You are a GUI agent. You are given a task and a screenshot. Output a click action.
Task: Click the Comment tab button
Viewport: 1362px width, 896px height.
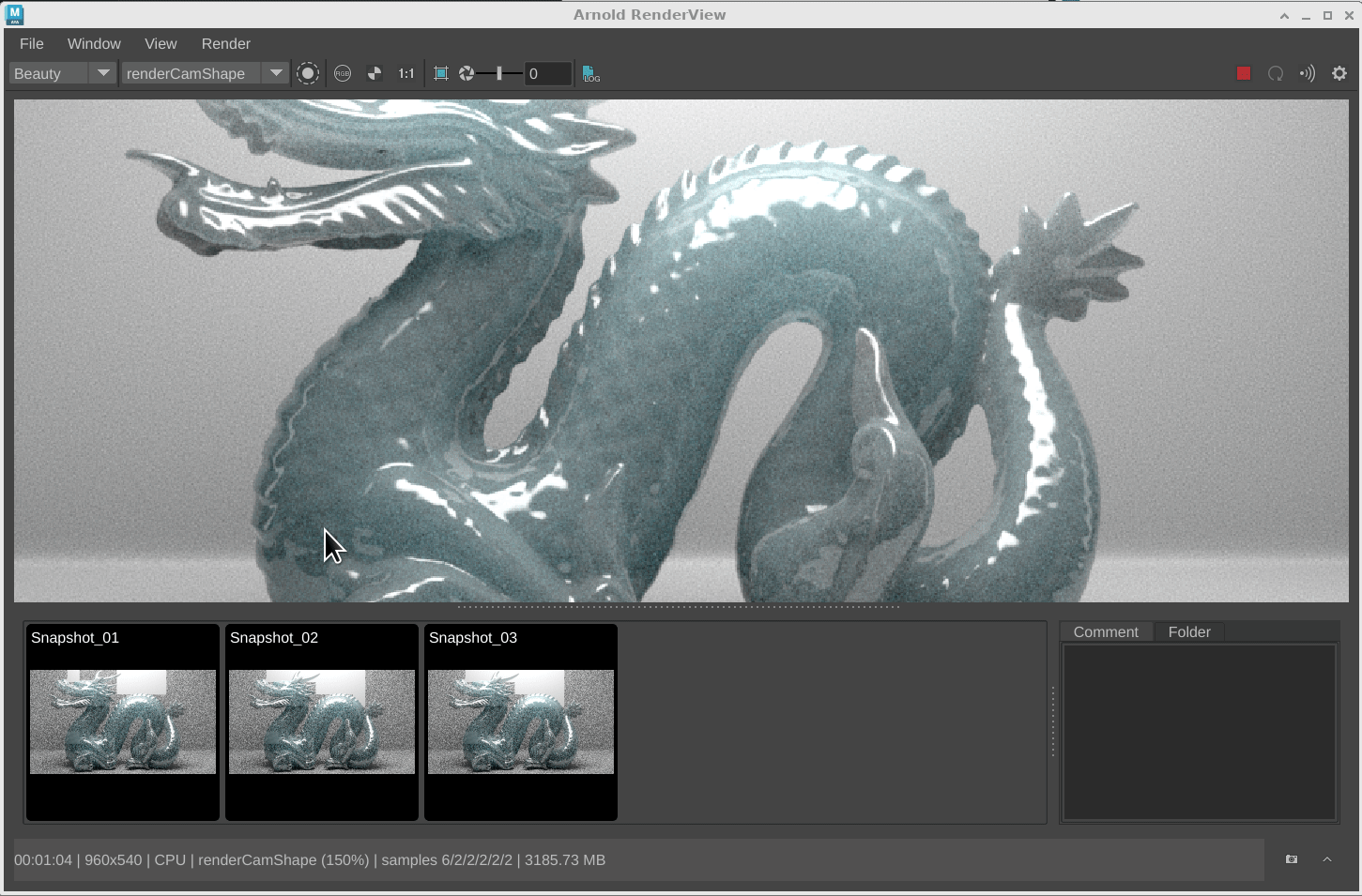click(x=1105, y=631)
